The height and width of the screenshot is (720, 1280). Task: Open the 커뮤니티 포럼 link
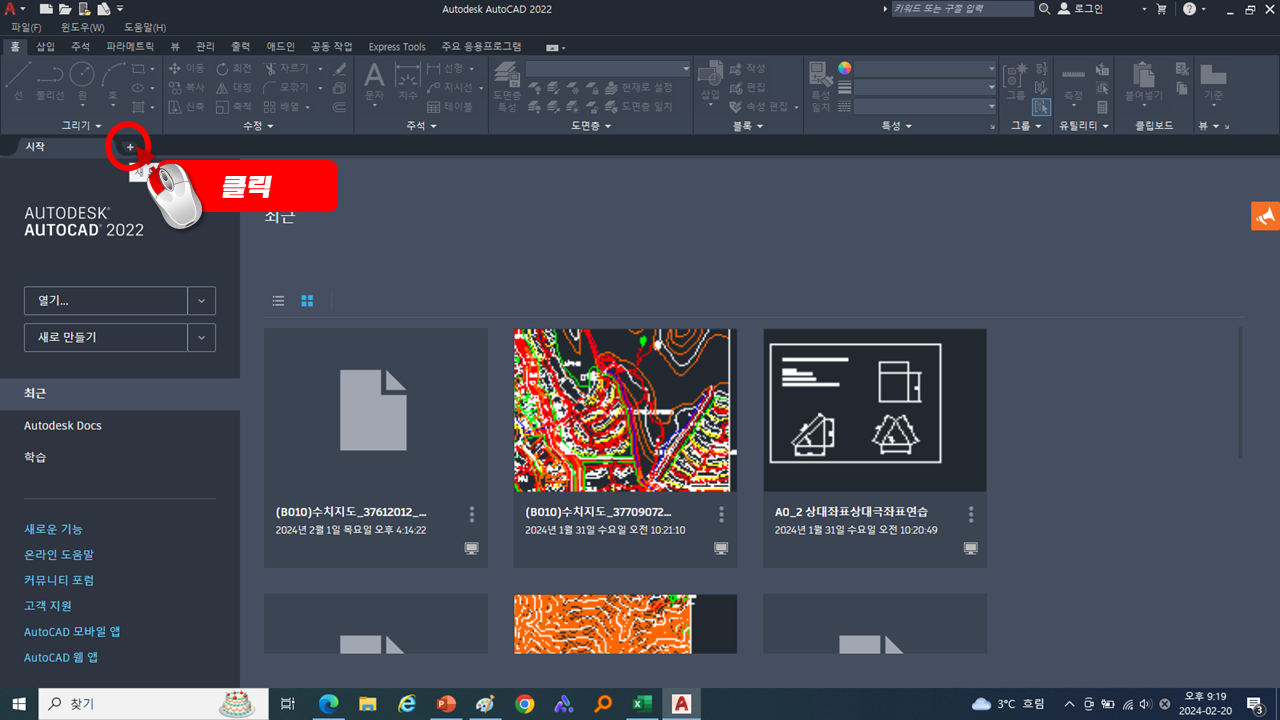click(59, 580)
